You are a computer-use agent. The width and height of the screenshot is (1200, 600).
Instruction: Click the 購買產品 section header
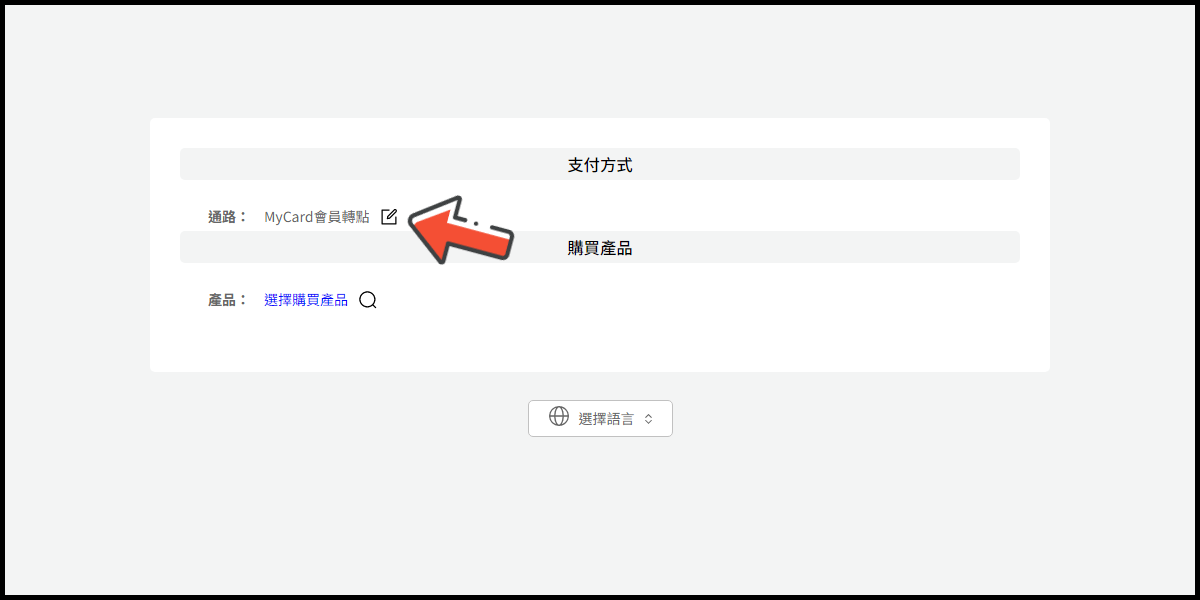coord(600,248)
